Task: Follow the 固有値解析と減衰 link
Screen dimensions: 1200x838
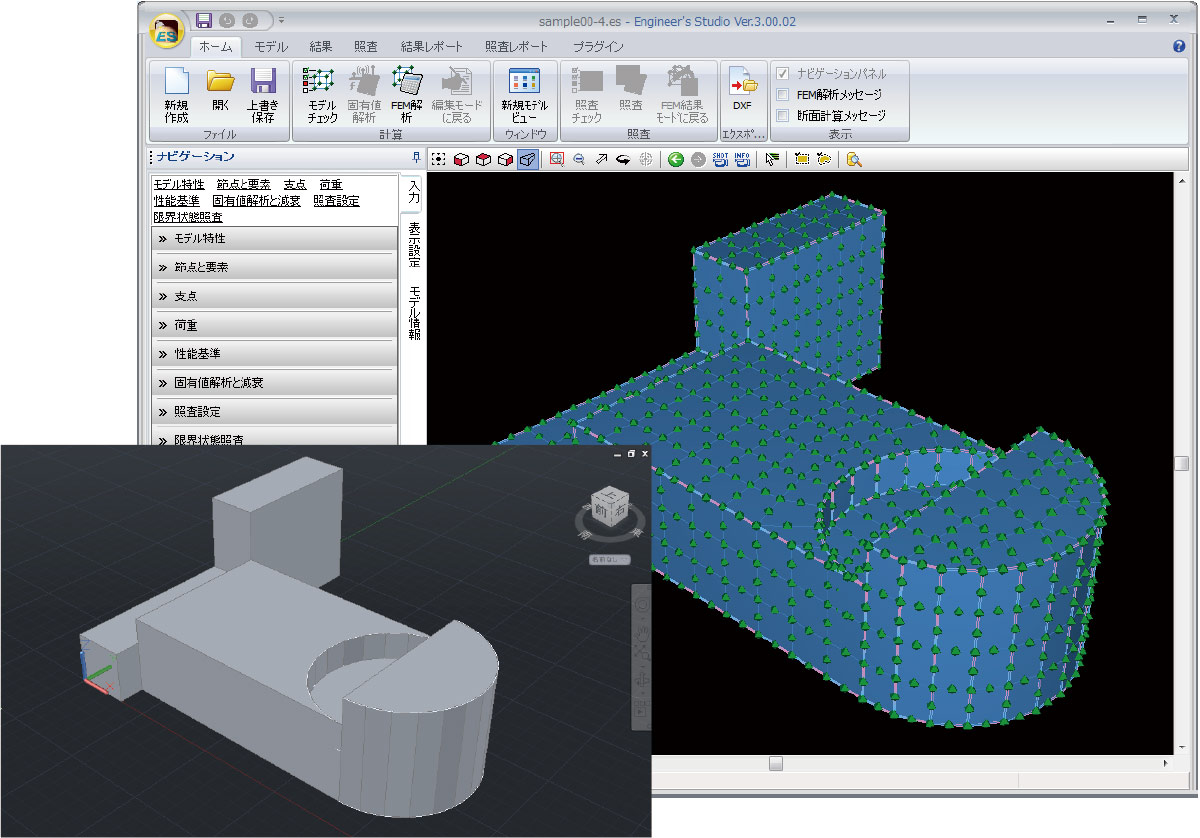Action: tap(256, 201)
